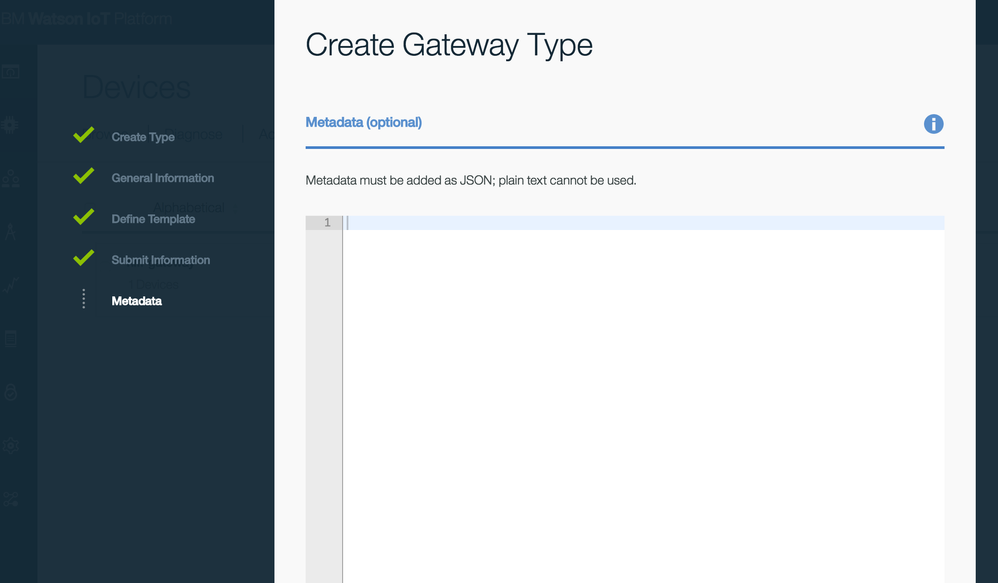Open Boards from the dimmed sidebar
Image resolution: width=998 pixels, height=583 pixels.
(11, 72)
